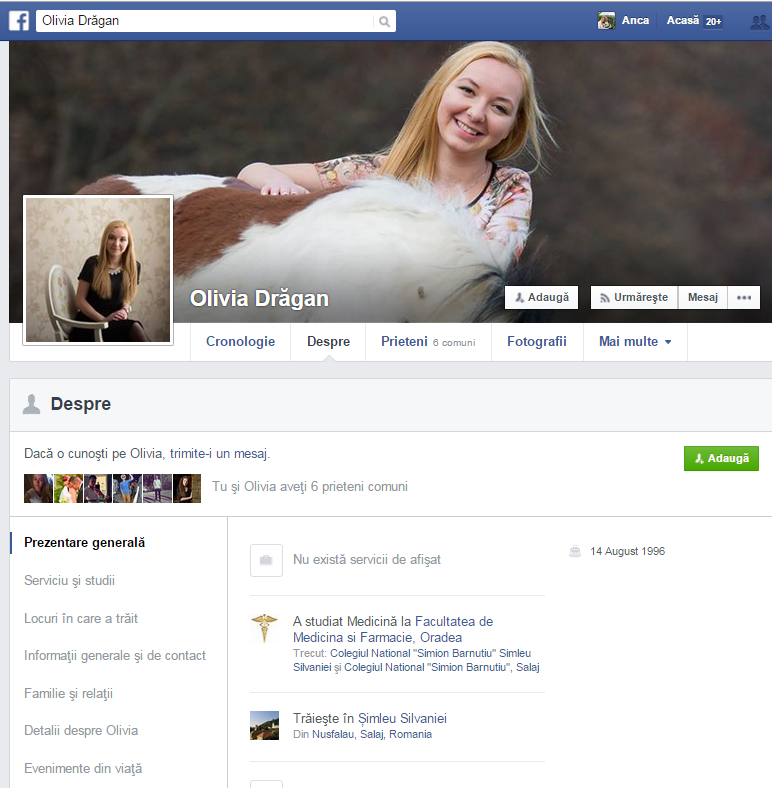Click Anca's profile avatar in top bar

[x=606, y=21]
